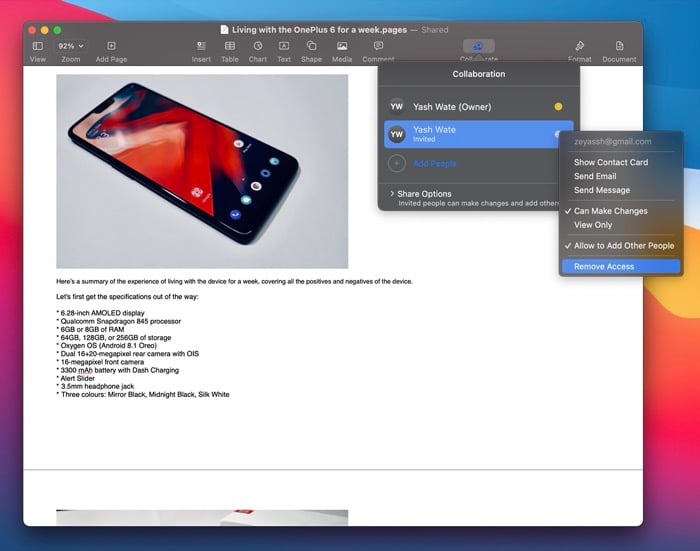The image size is (700, 551).
Task: Click the '3300 mAh battery' line
Action: 118,370
